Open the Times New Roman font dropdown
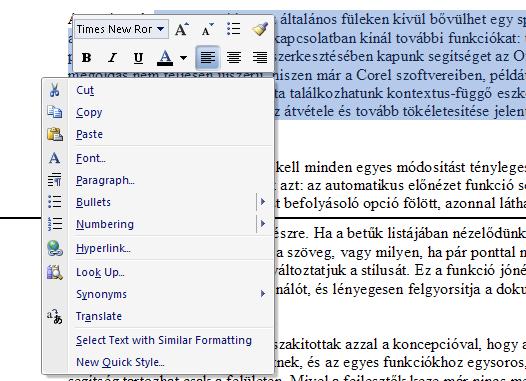 pyautogui.click(x=161, y=29)
